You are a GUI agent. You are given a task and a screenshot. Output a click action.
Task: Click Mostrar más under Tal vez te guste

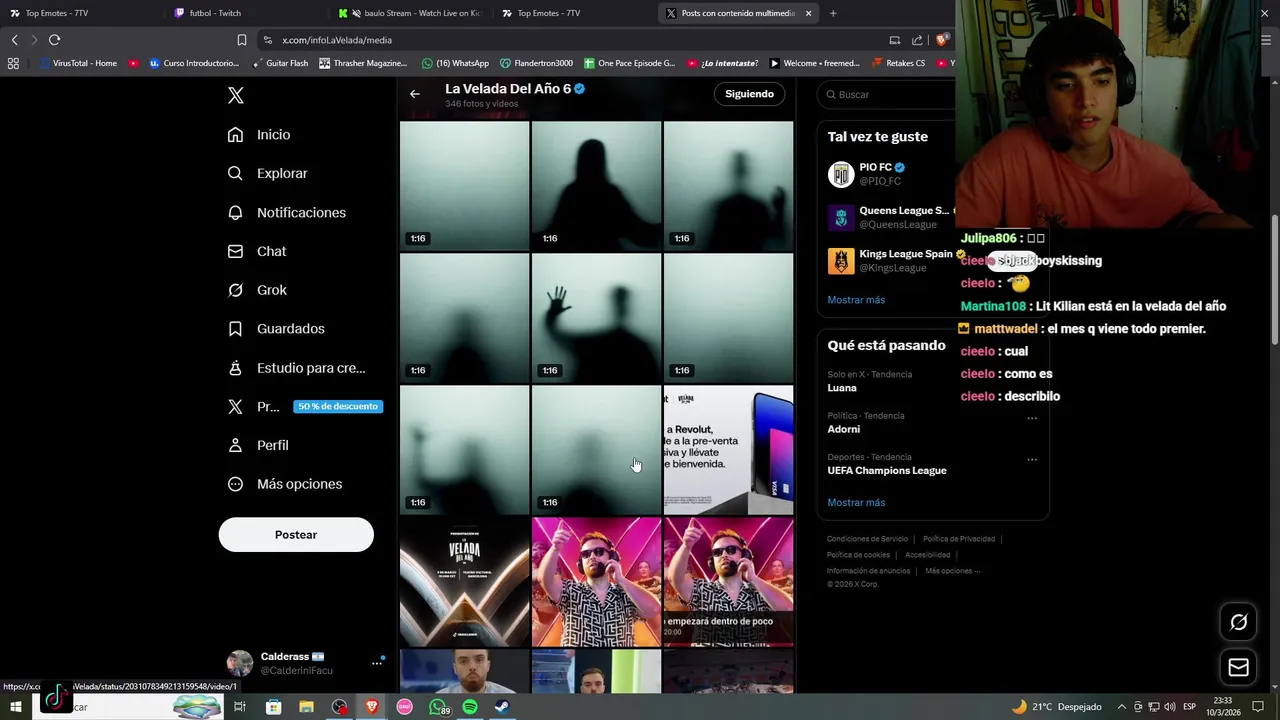point(856,300)
